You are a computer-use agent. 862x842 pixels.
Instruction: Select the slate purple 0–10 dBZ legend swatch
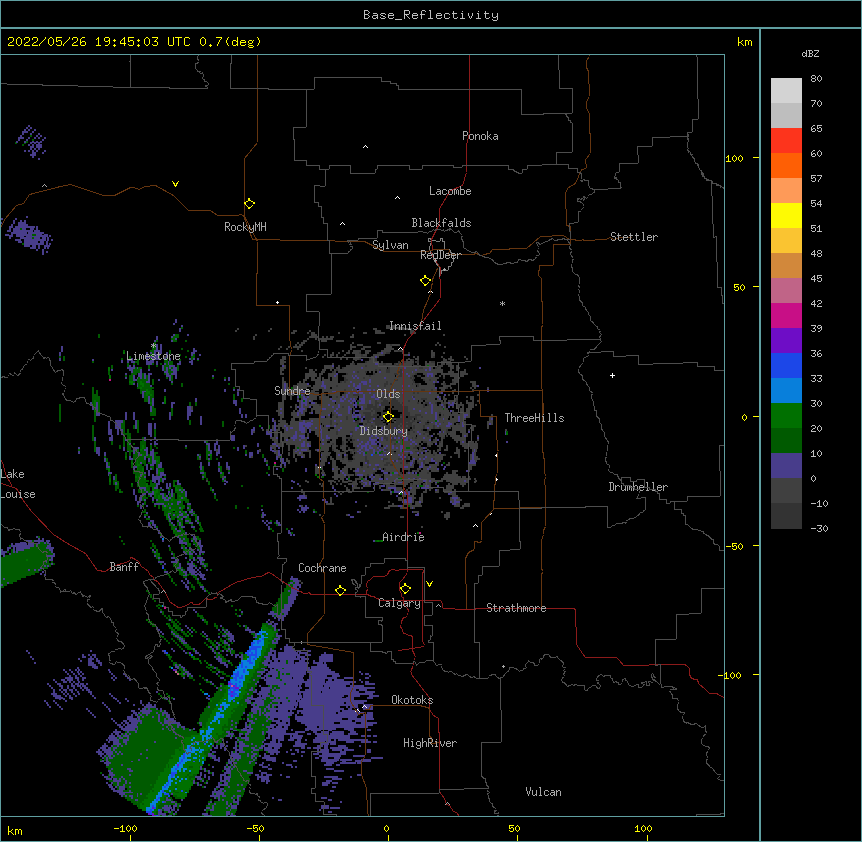tap(786, 466)
